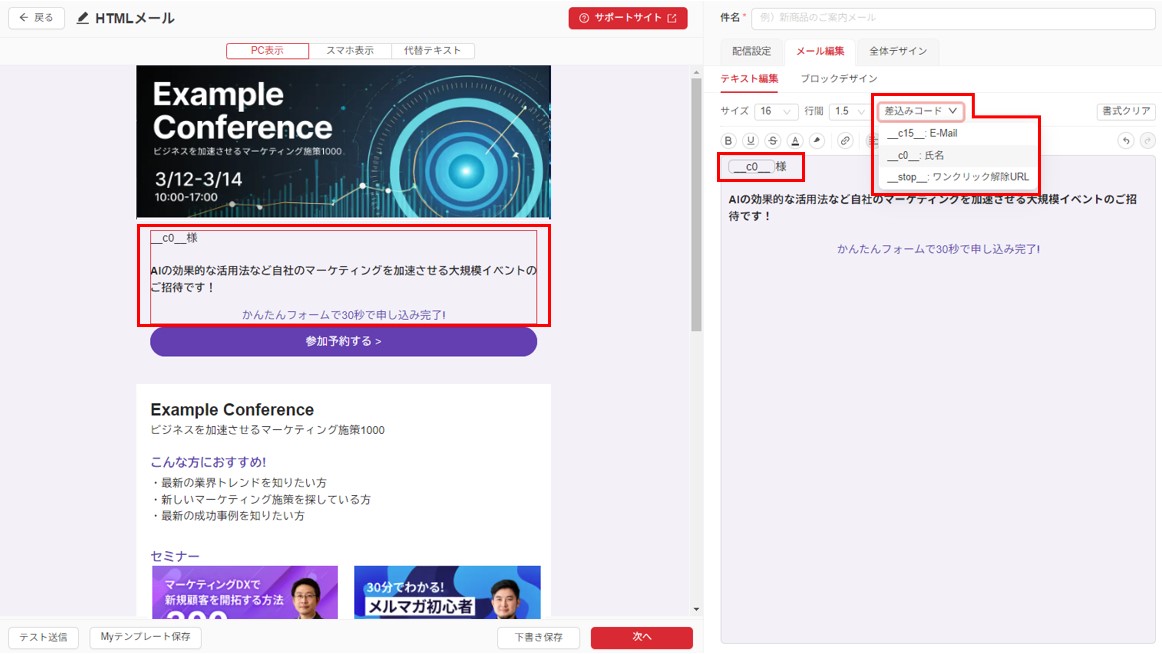The image size is (1162, 654).
Task: Click the line 最新の業界トレンドを知りたい方
Action: pyautogui.click(x=239, y=483)
